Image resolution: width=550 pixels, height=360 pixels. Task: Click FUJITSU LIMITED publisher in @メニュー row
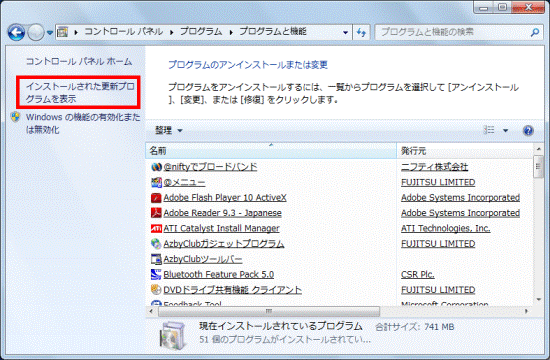pyautogui.click(x=438, y=182)
